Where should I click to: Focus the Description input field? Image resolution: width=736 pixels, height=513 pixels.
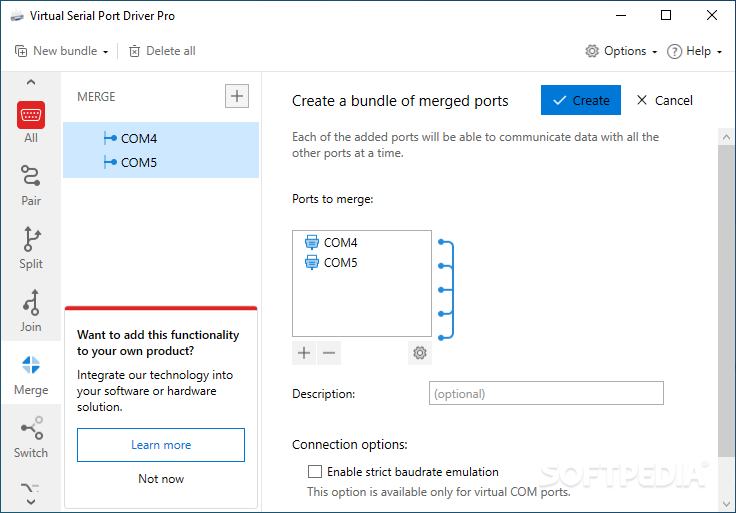(x=546, y=393)
